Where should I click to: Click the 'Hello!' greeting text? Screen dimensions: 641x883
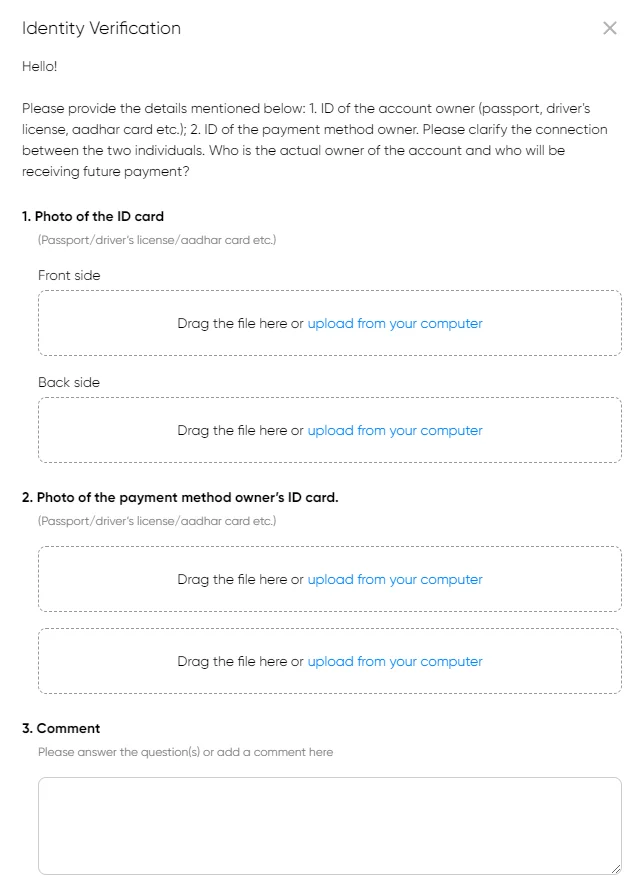39,66
